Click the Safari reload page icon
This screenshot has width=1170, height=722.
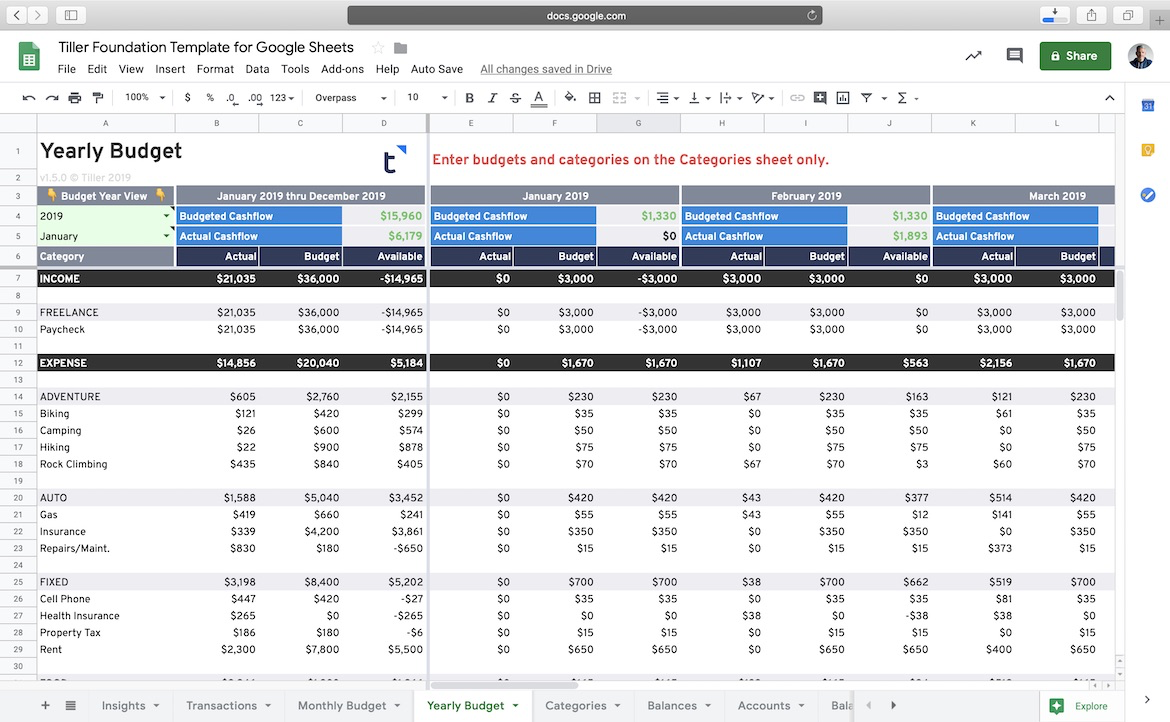click(x=811, y=15)
